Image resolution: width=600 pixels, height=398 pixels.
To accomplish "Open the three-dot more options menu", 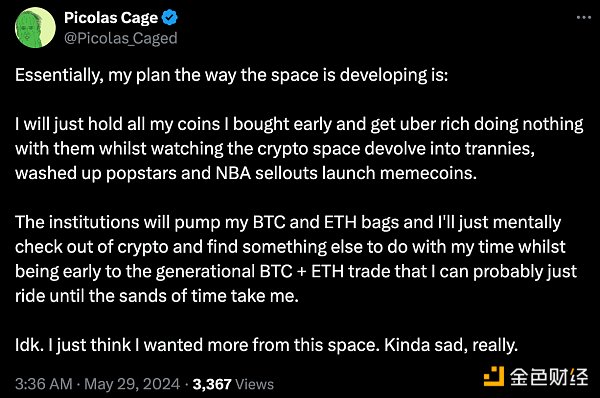I will pyautogui.click(x=584, y=18).
